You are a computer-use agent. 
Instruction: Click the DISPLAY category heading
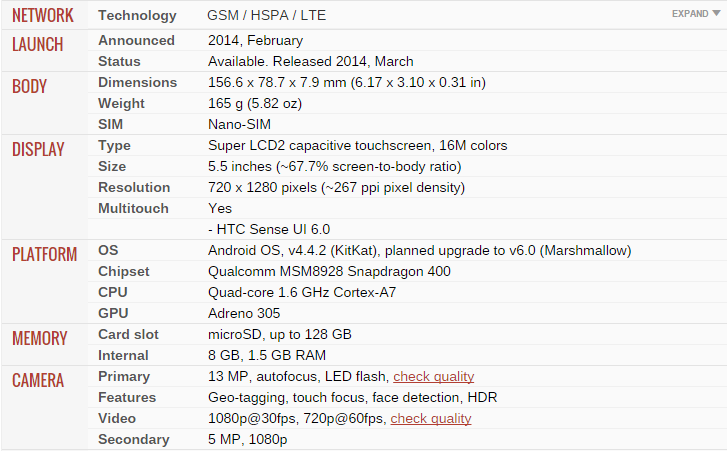[38, 150]
